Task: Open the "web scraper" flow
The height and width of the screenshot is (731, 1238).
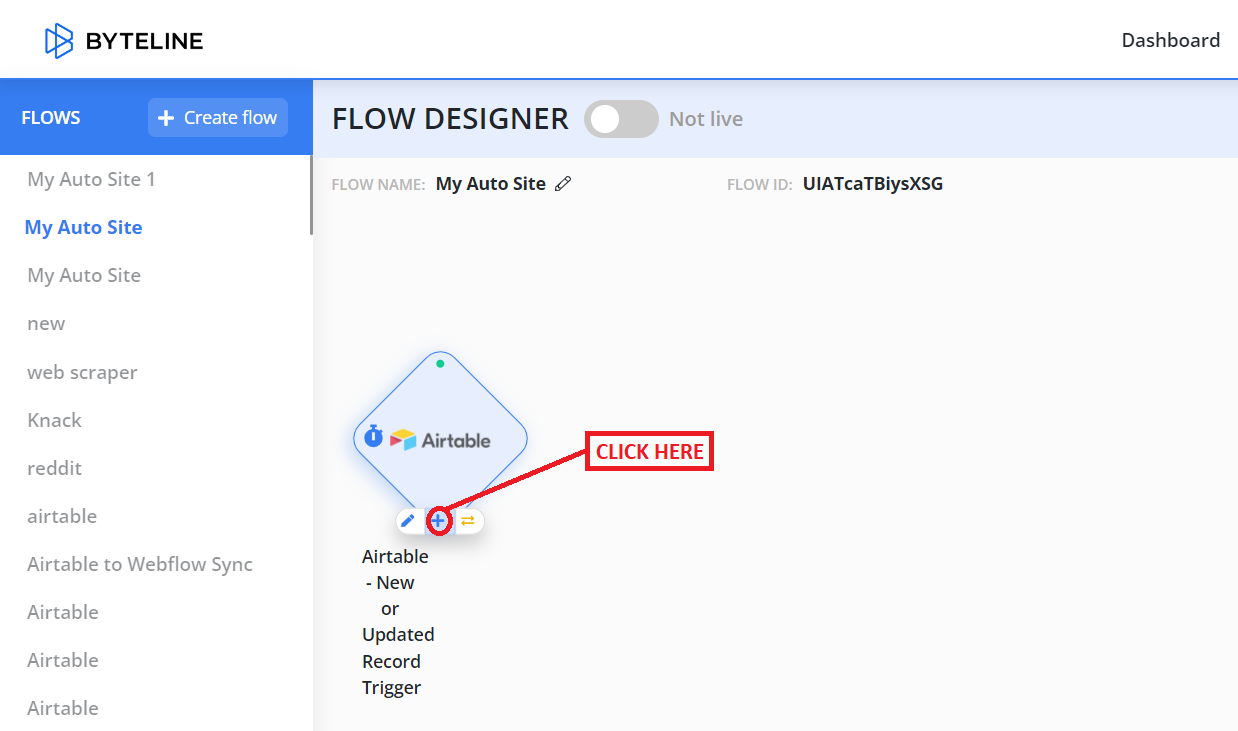Action: click(x=82, y=372)
